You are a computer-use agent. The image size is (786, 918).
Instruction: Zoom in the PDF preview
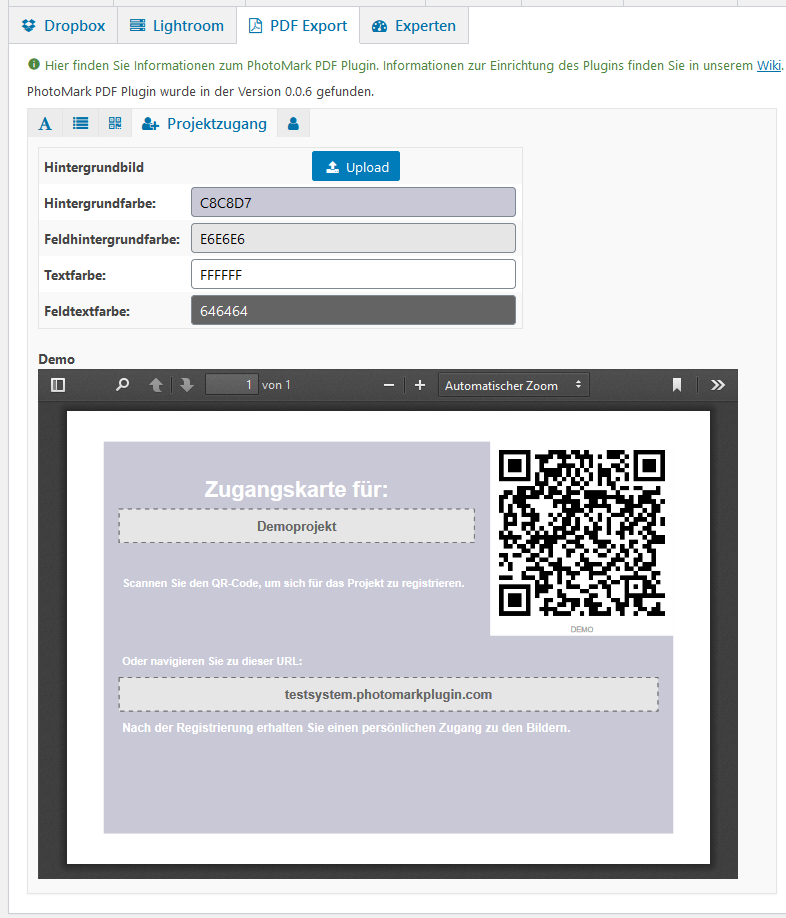coord(420,385)
